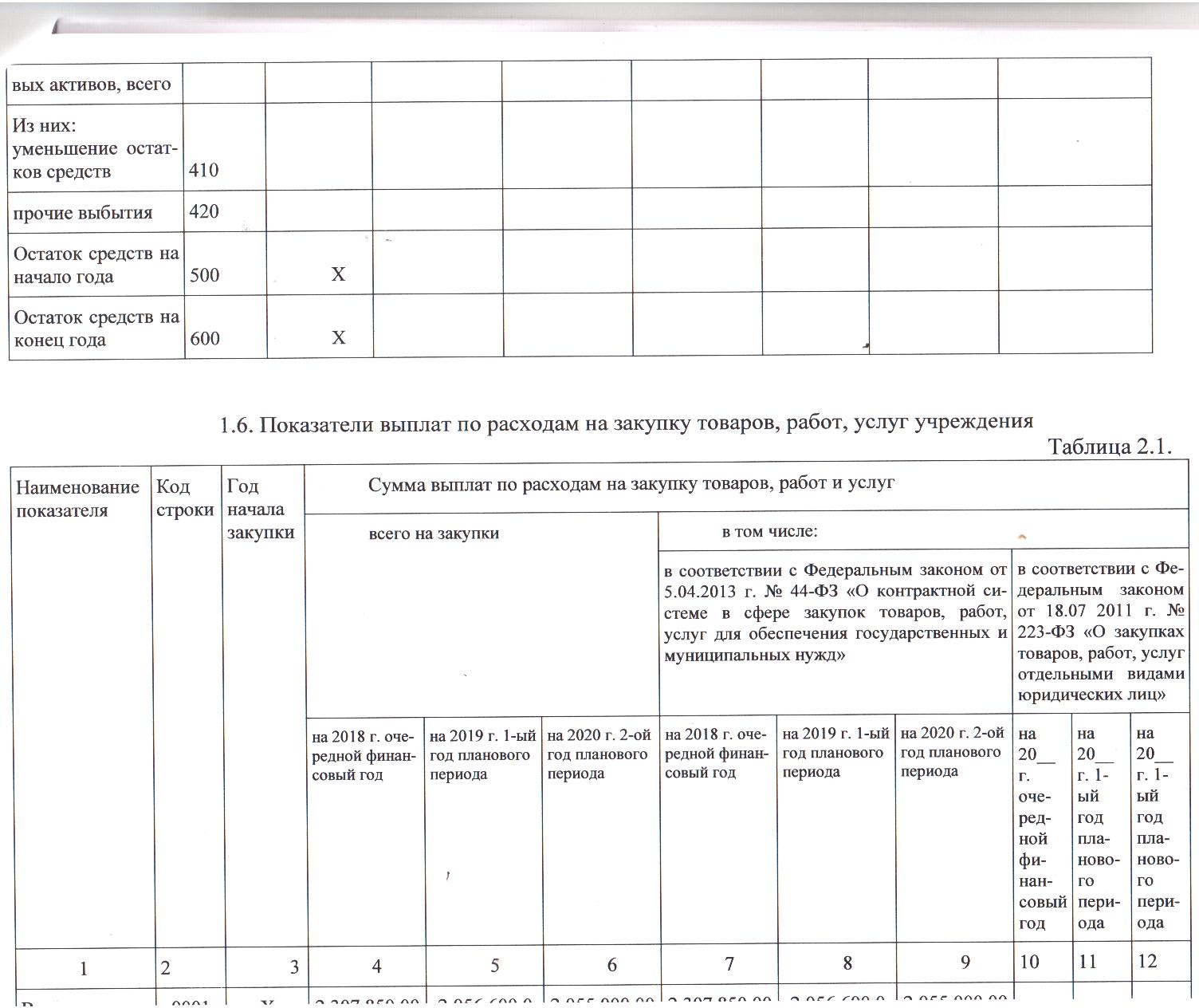1199x1008 pixels.
Task: Select the 'Наименование показателя' column header
Action: tap(77, 498)
